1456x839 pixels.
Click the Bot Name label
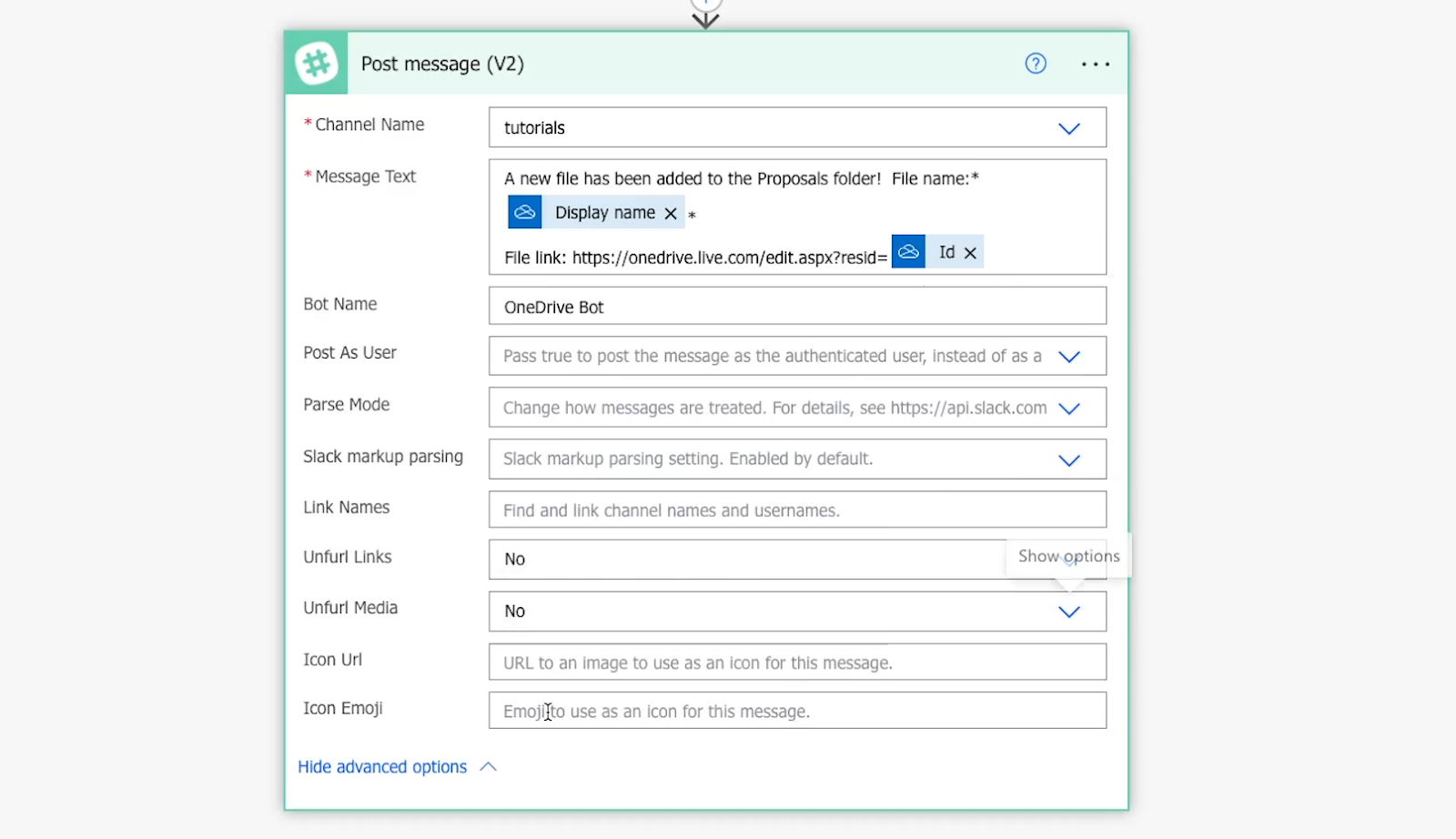coord(340,304)
